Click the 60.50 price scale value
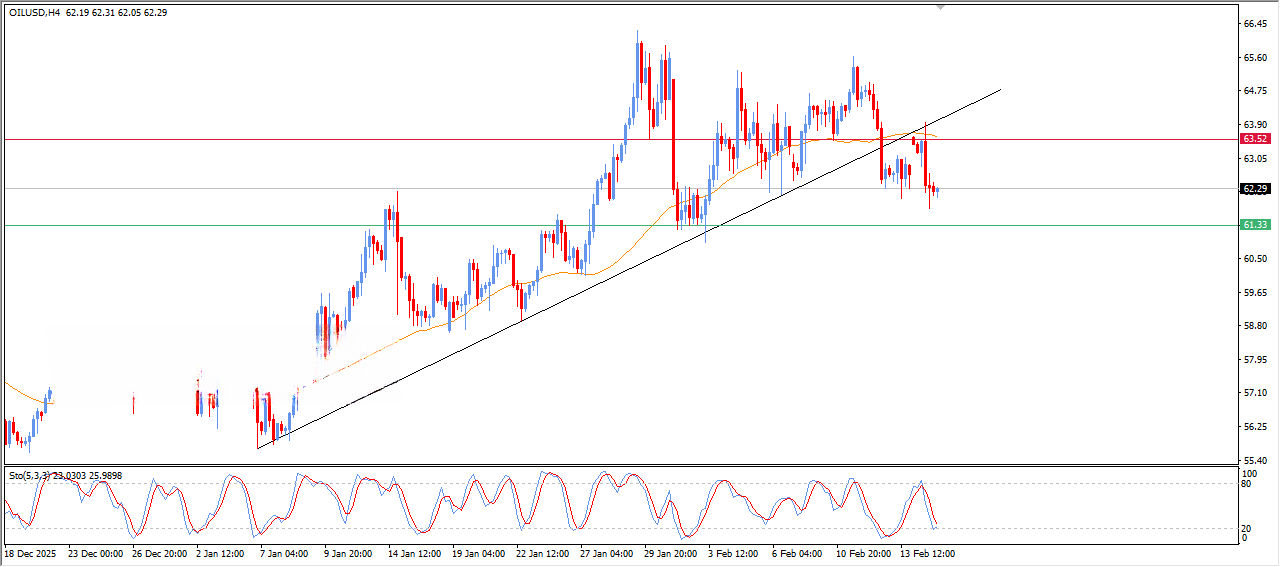This screenshot has width=1280, height=567. click(x=1255, y=259)
